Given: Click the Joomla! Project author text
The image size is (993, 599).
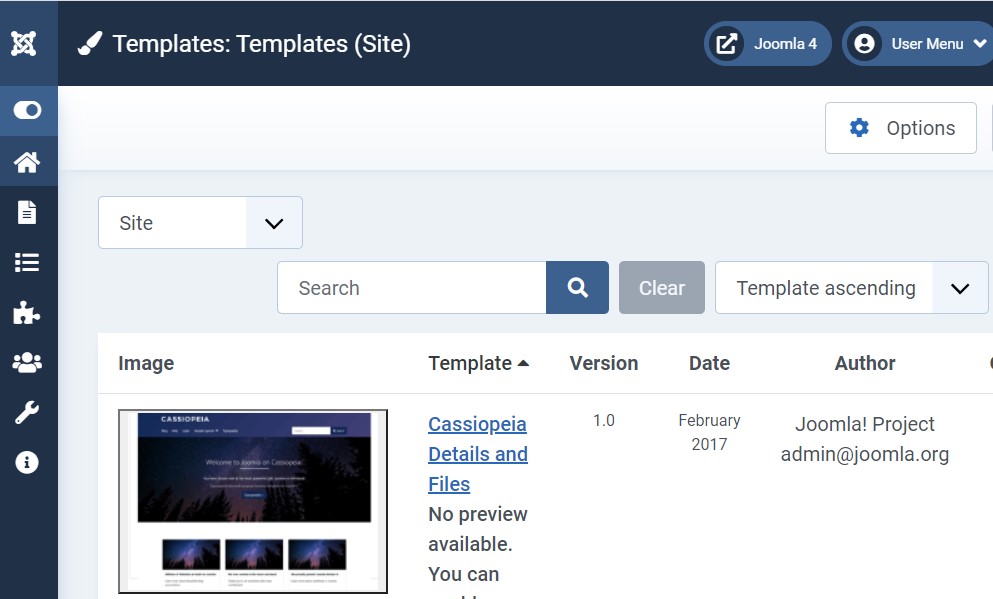Looking at the screenshot, I should pos(865,424).
